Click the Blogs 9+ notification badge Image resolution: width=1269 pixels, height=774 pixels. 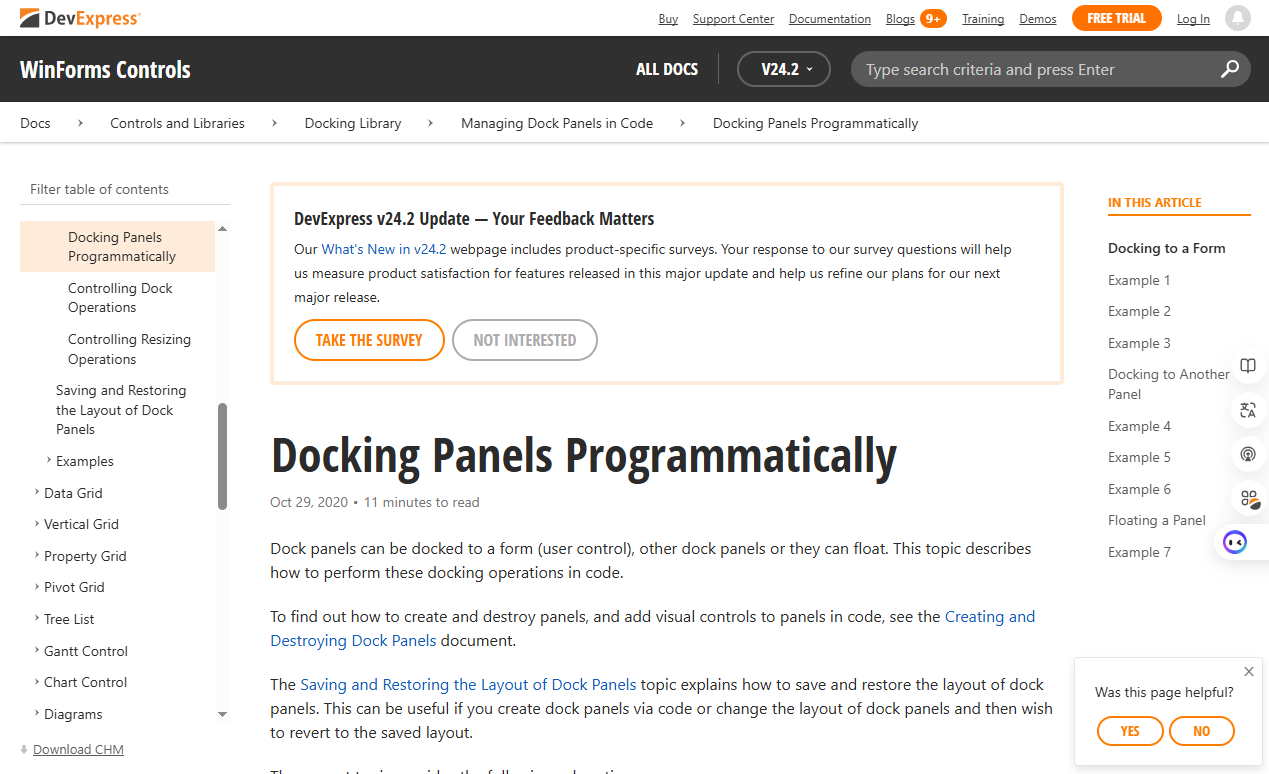click(x=933, y=18)
